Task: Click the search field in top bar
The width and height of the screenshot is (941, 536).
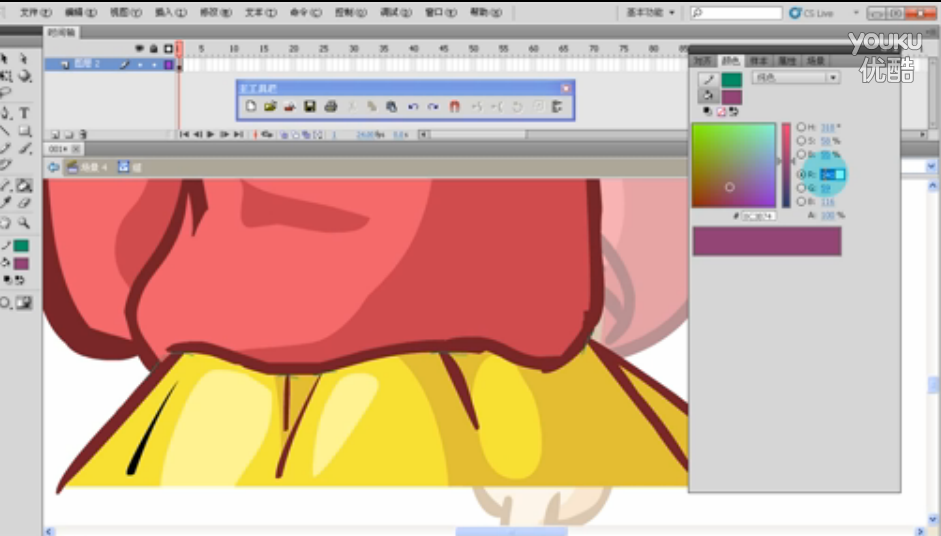Action: pyautogui.click(x=736, y=13)
